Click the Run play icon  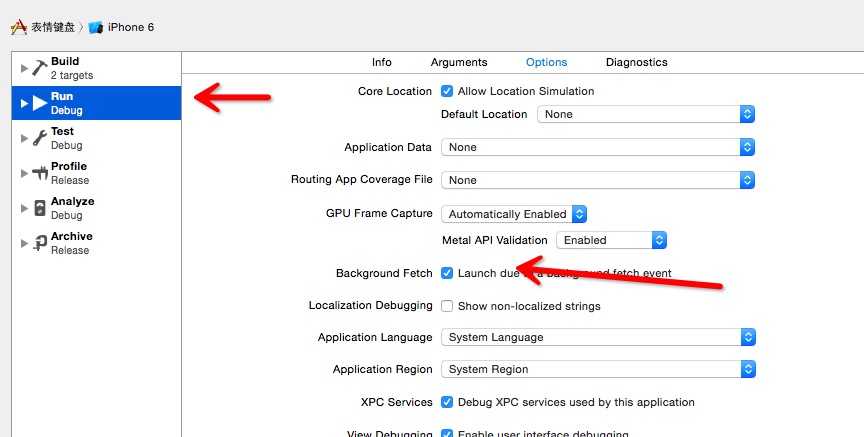40,103
